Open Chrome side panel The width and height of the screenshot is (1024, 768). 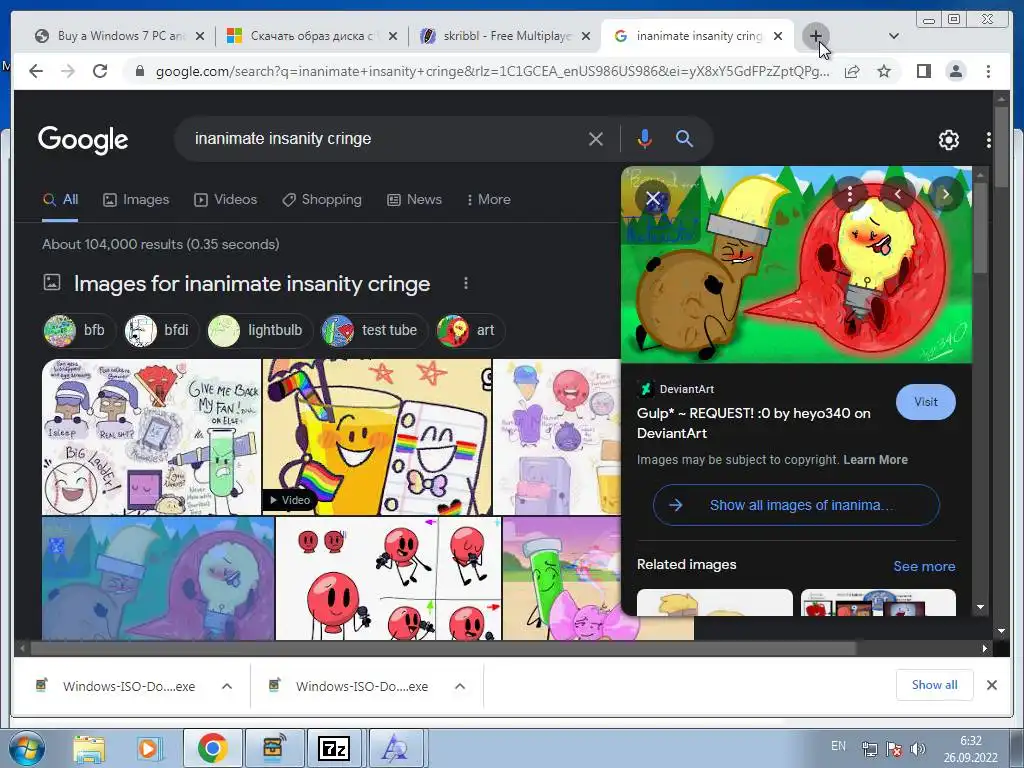pos(923,71)
